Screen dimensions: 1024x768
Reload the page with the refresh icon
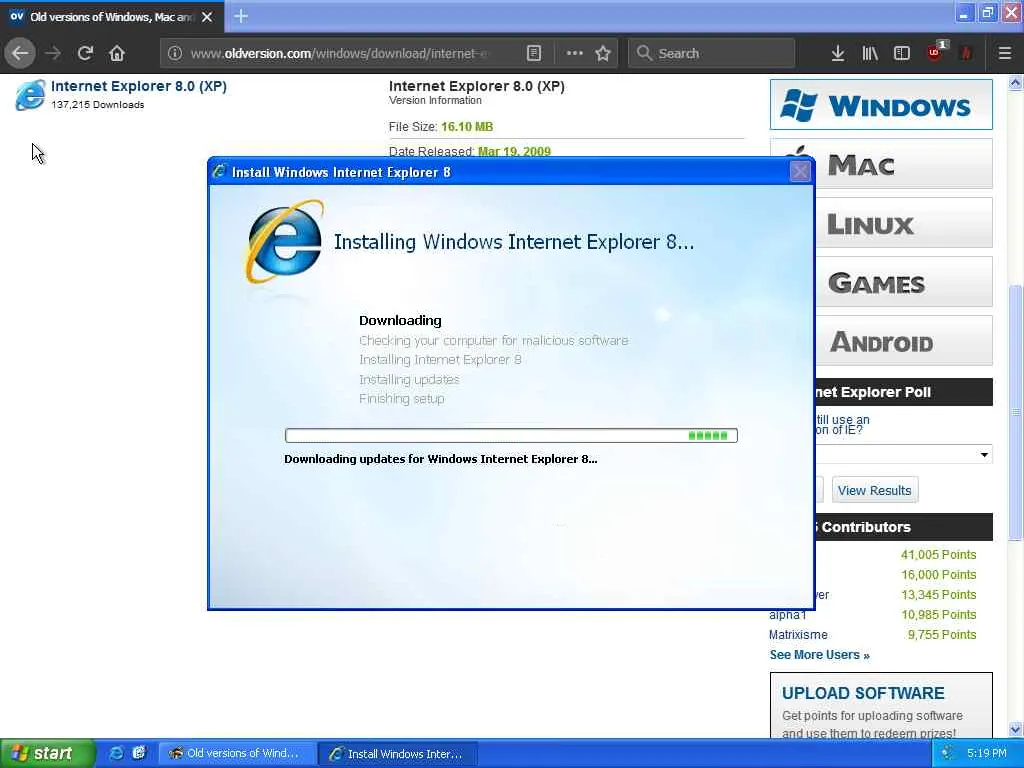tap(85, 54)
